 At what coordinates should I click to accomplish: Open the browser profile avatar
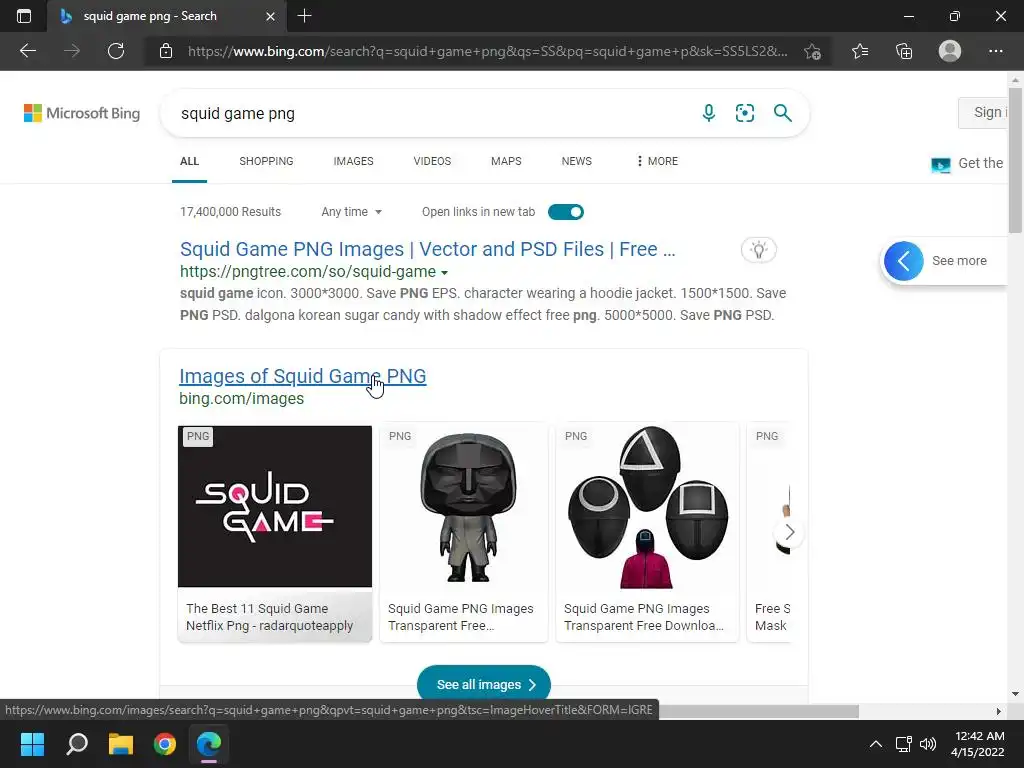tap(950, 51)
